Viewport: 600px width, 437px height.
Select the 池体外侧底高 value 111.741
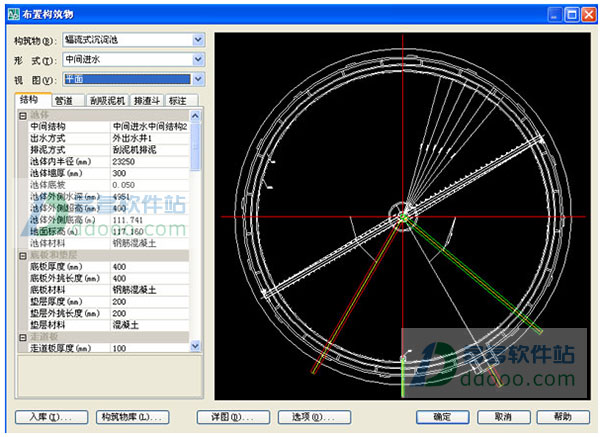point(150,220)
